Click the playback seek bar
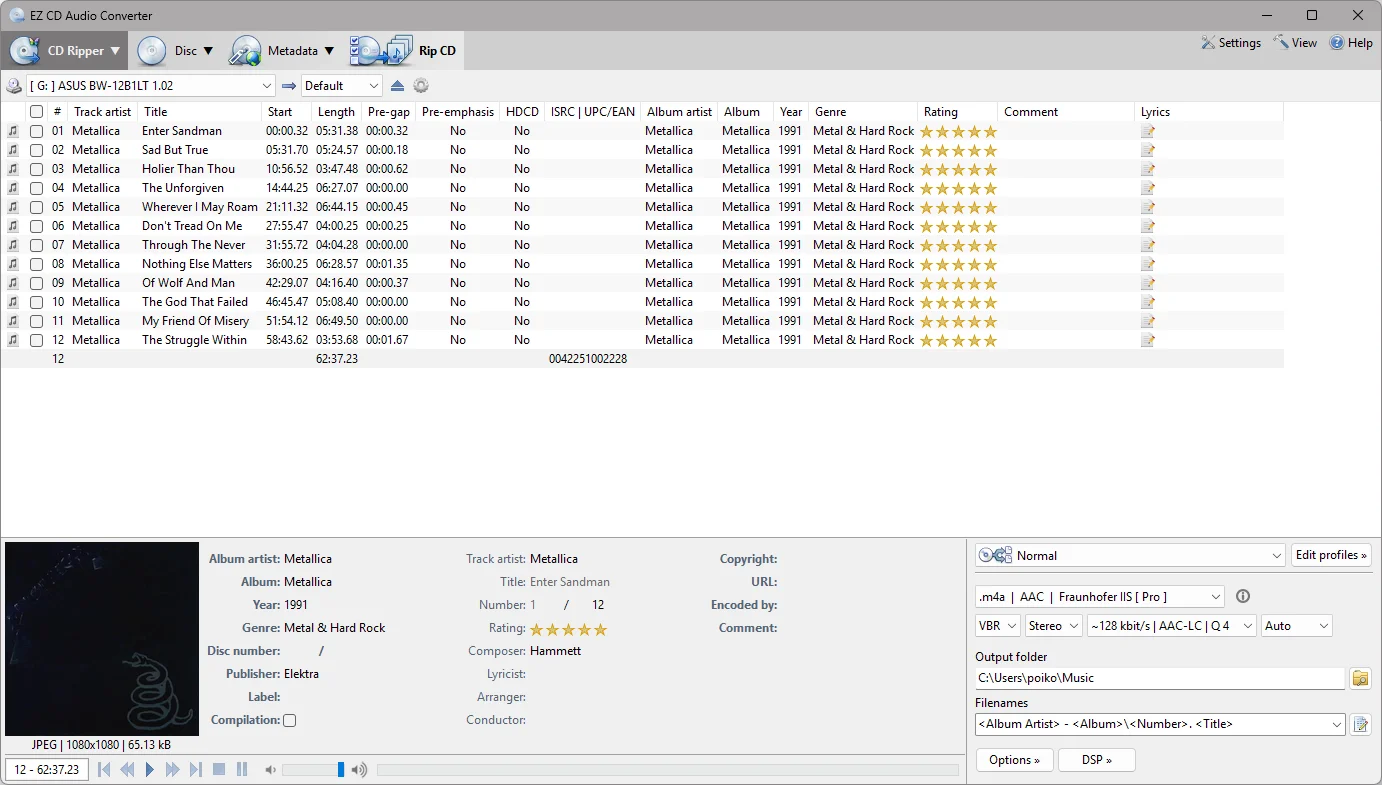1382x785 pixels. [667, 770]
